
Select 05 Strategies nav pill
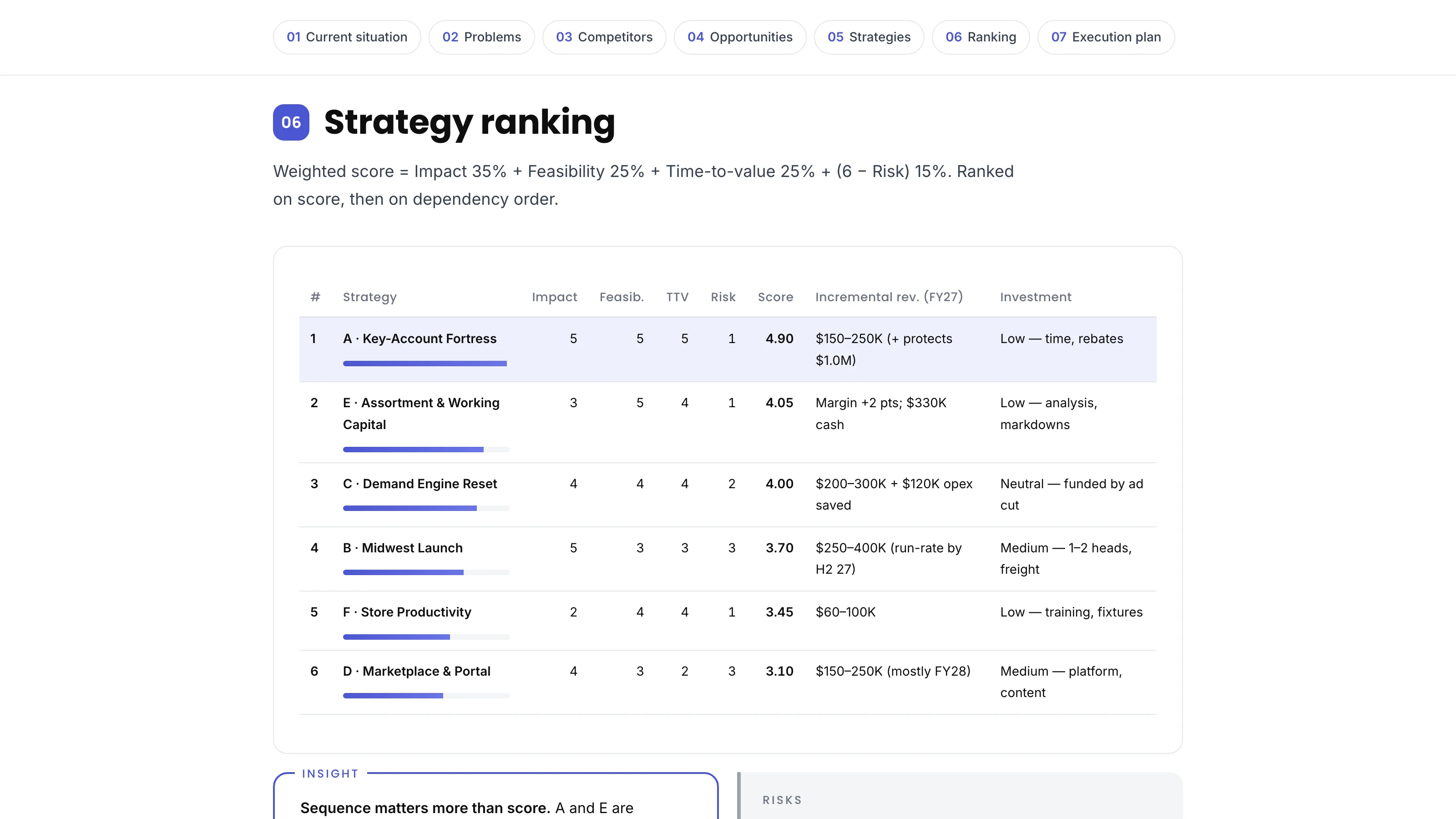(x=869, y=37)
